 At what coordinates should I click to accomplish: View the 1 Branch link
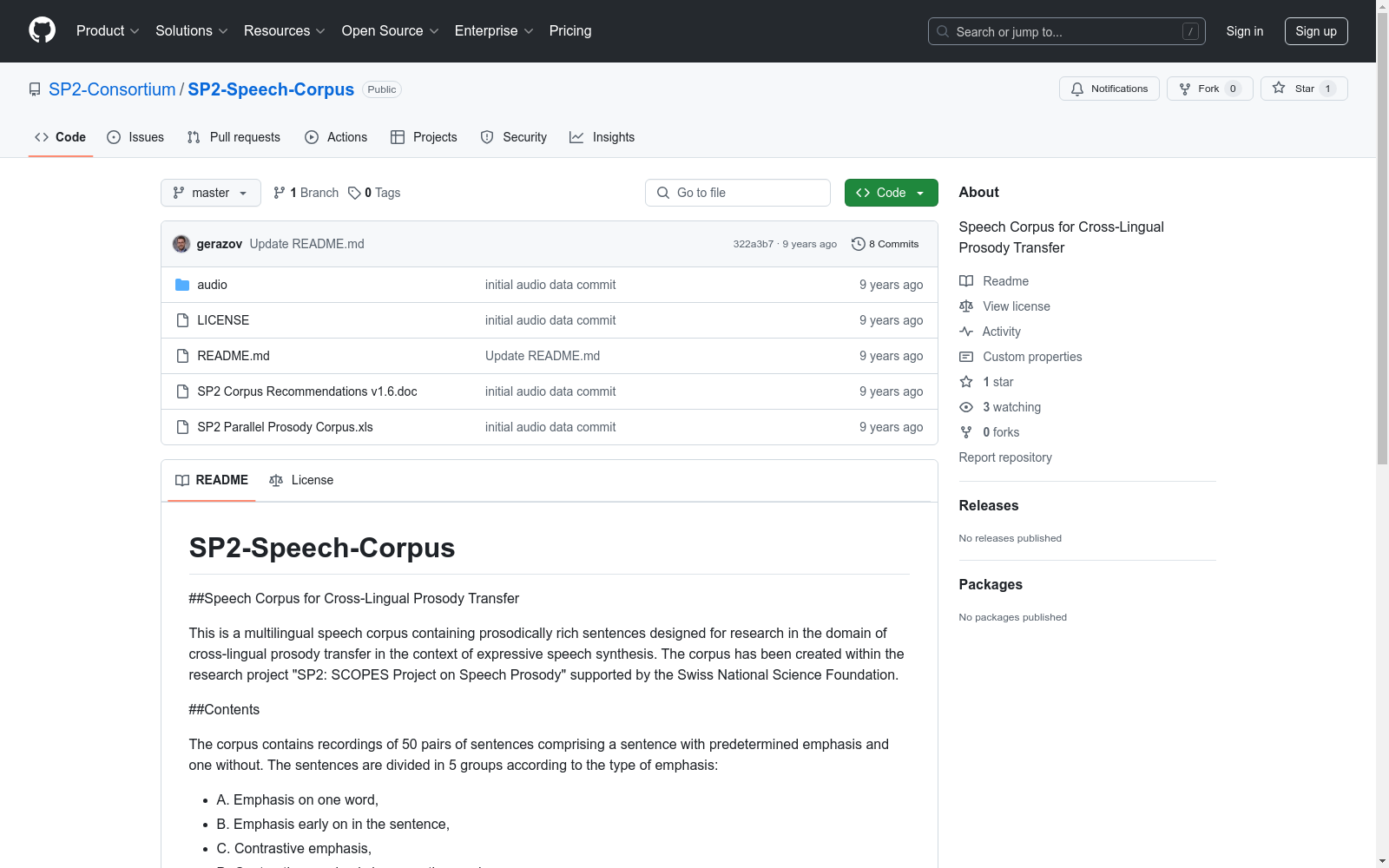pyautogui.click(x=306, y=193)
